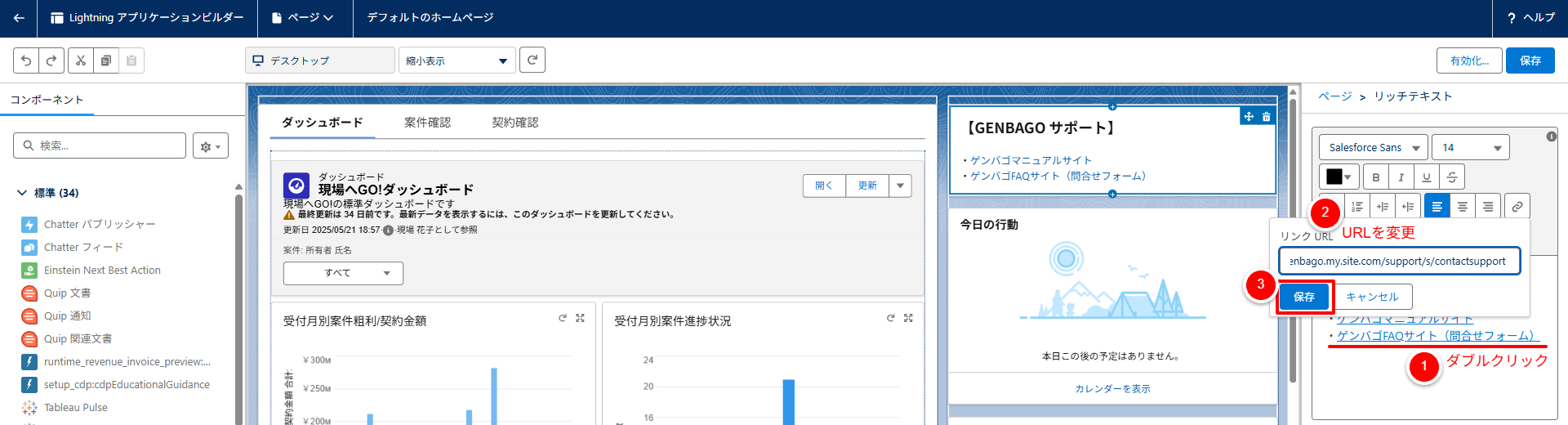Viewport: 1568px width, 425px height.
Task: Click the 有効化... button
Action: click(1469, 60)
